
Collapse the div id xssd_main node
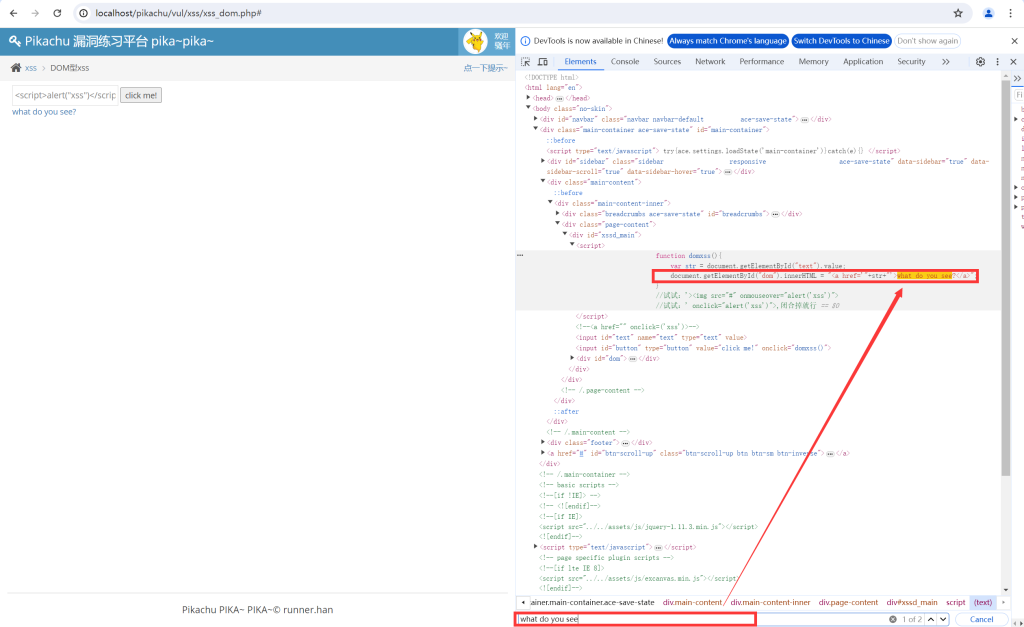(x=565, y=234)
